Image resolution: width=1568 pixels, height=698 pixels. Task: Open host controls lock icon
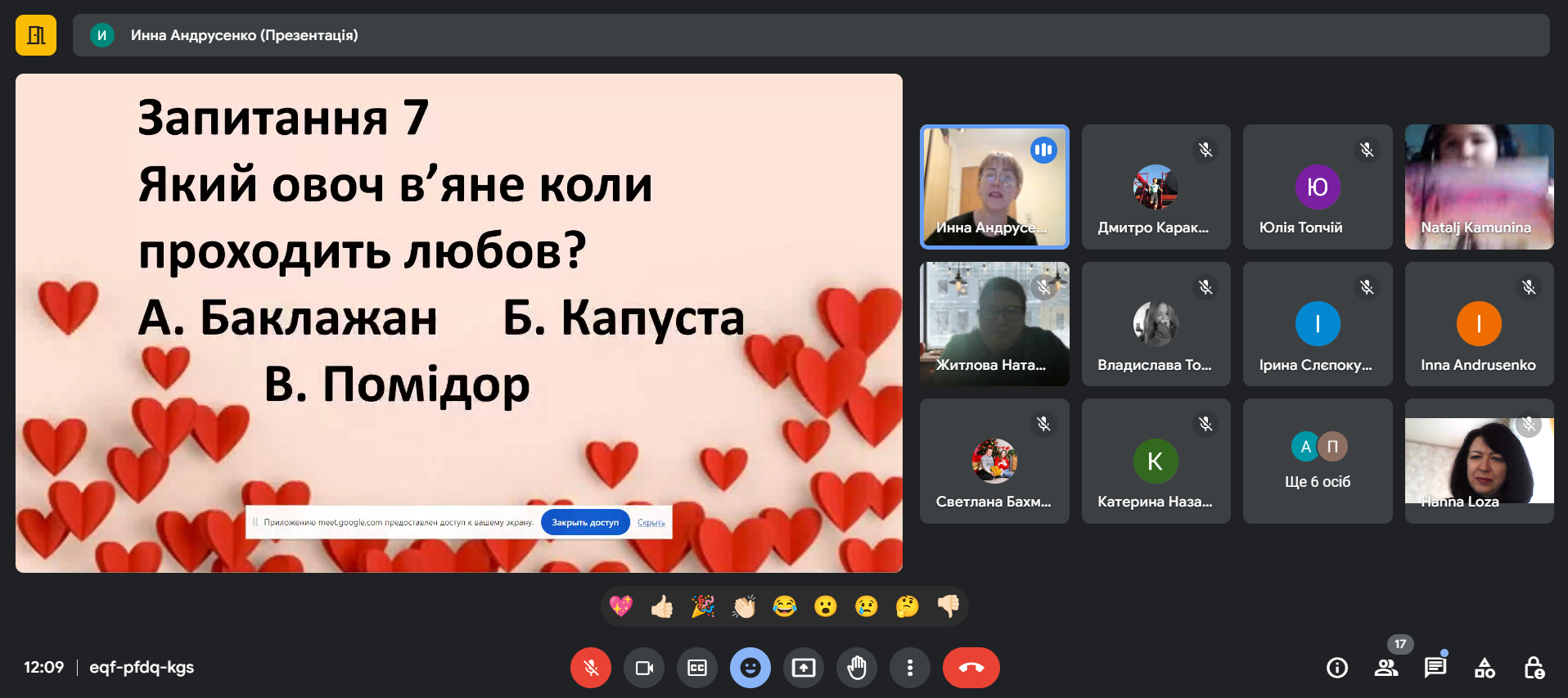(1534, 668)
